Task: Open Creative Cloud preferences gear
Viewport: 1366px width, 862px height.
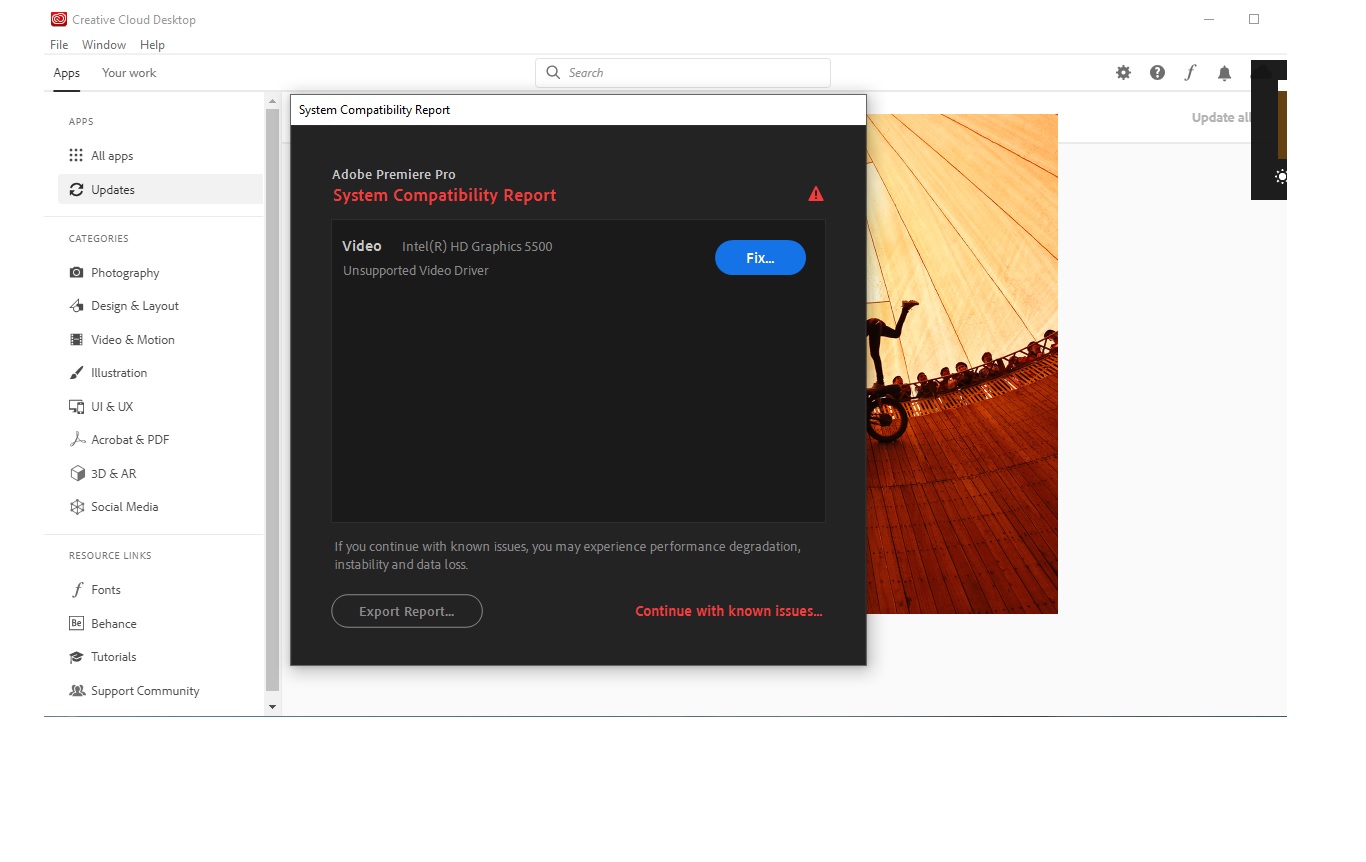Action: tap(1123, 72)
